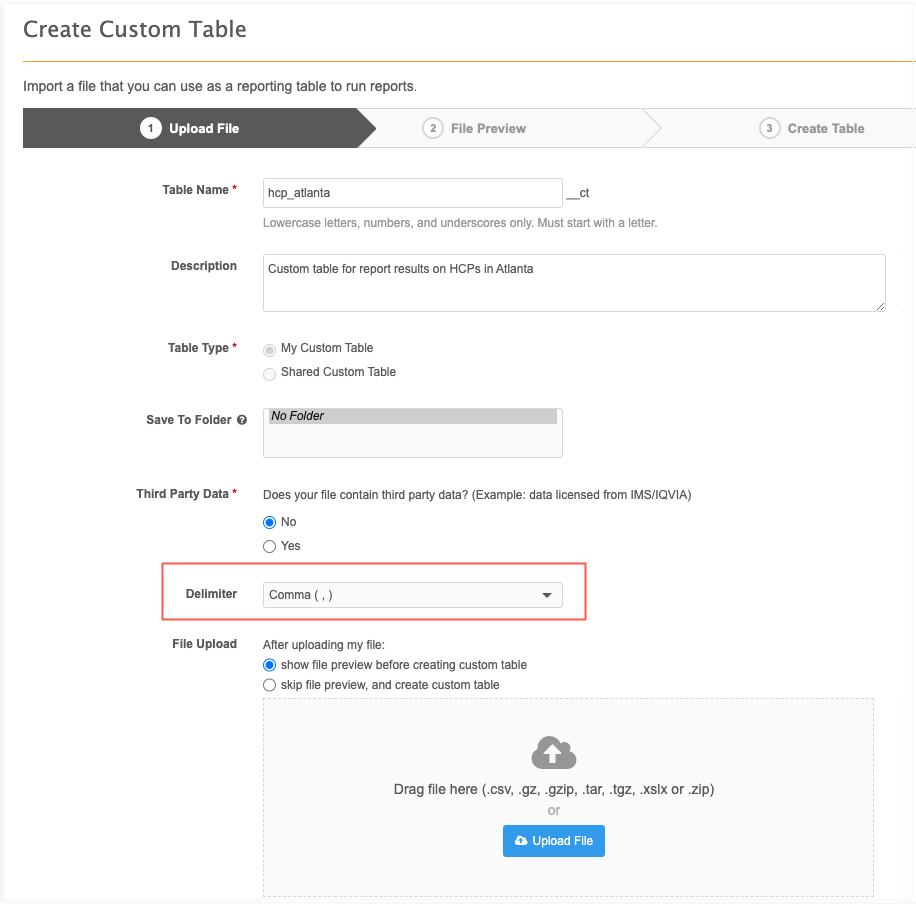Click the Table Name input field
Image resolution: width=916 pixels, height=905 pixels.
tap(412, 193)
